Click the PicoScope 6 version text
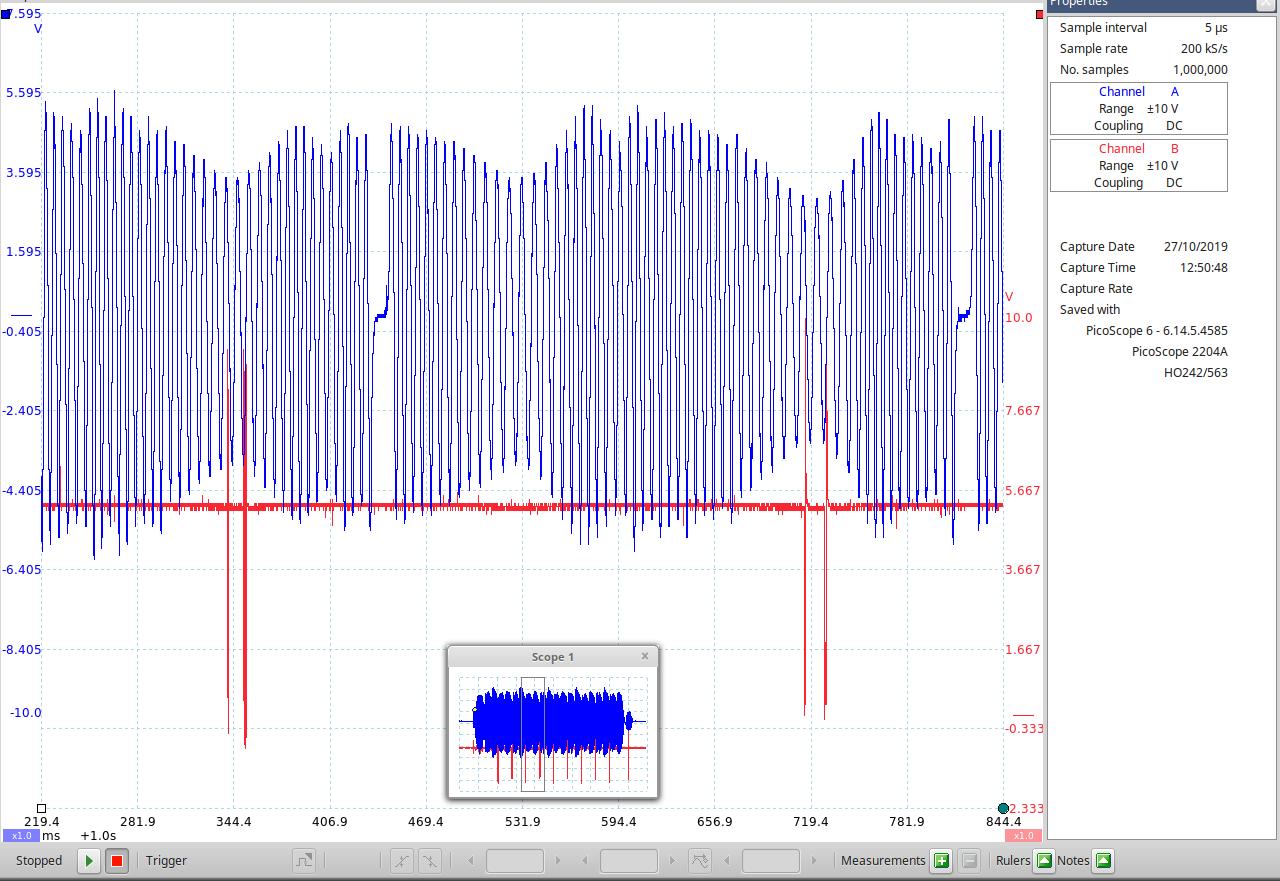1280x881 pixels. pyautogui.click(x=1157, y=330)
